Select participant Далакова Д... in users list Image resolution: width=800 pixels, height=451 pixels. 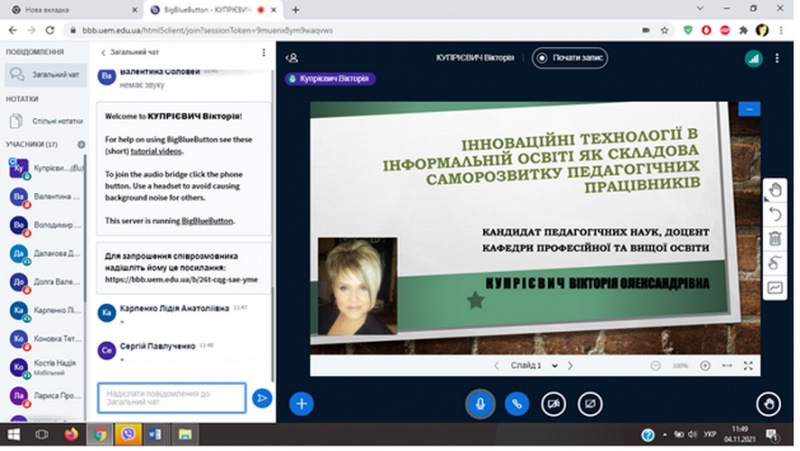[x=46, y=254]
